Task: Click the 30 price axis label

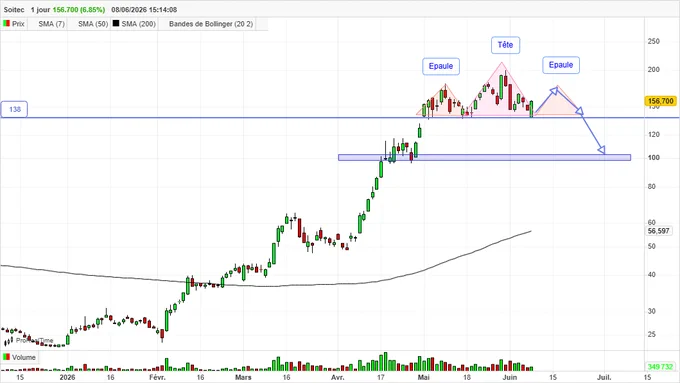Action: (651, 311)
